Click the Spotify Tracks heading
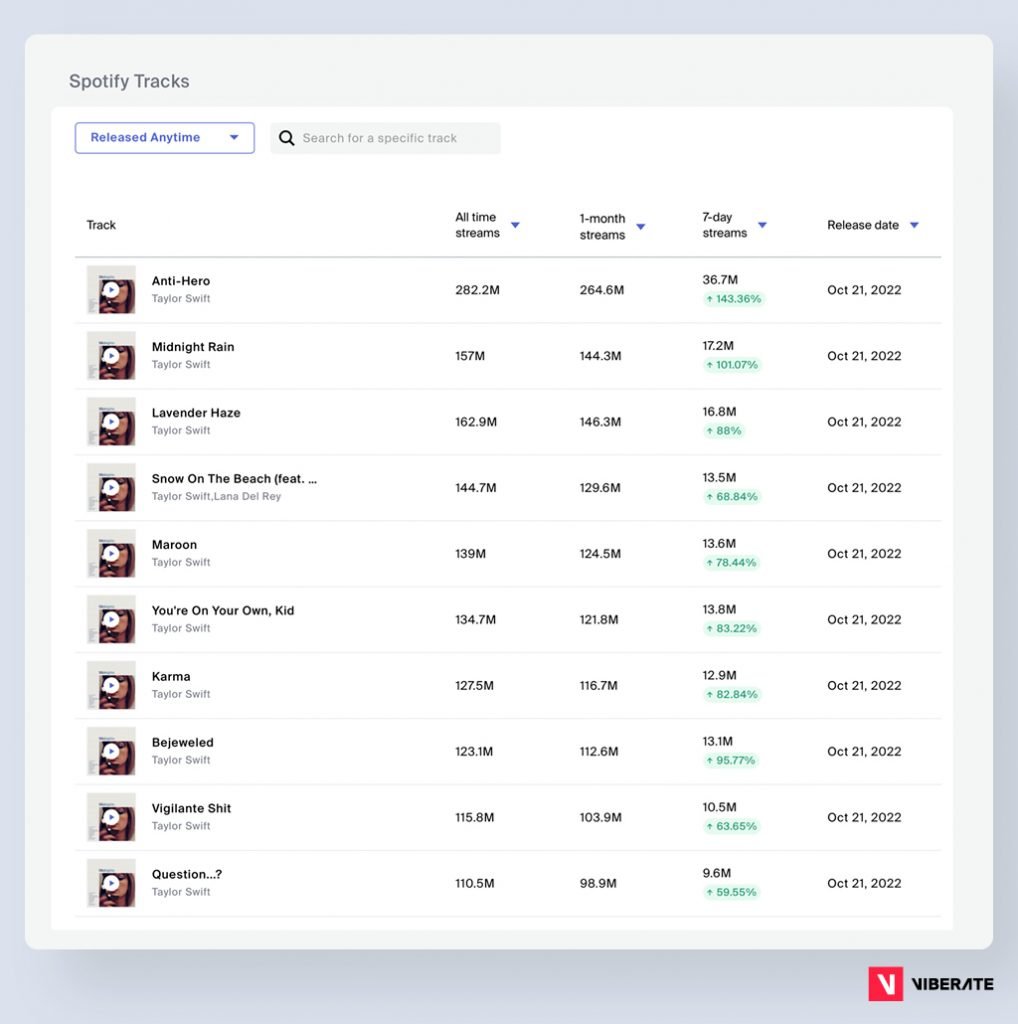 [129, 81]
